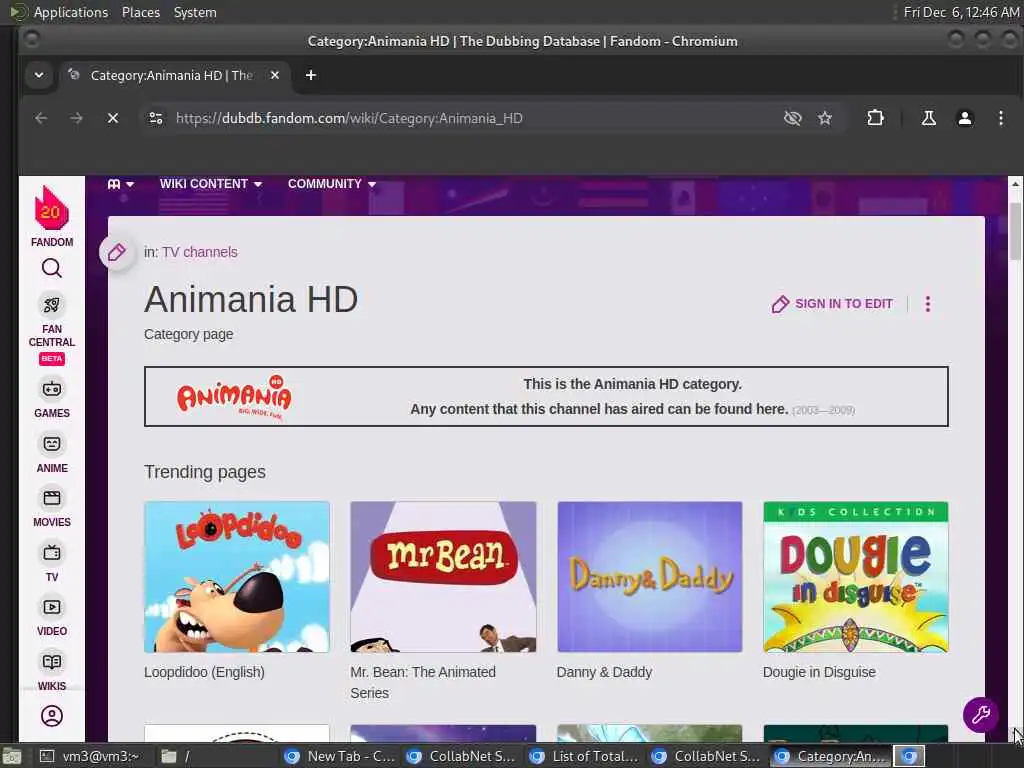1024x768 pixels.
Task: Click the Loopdidoo thumbnail image
Action: tap(236, 577)
